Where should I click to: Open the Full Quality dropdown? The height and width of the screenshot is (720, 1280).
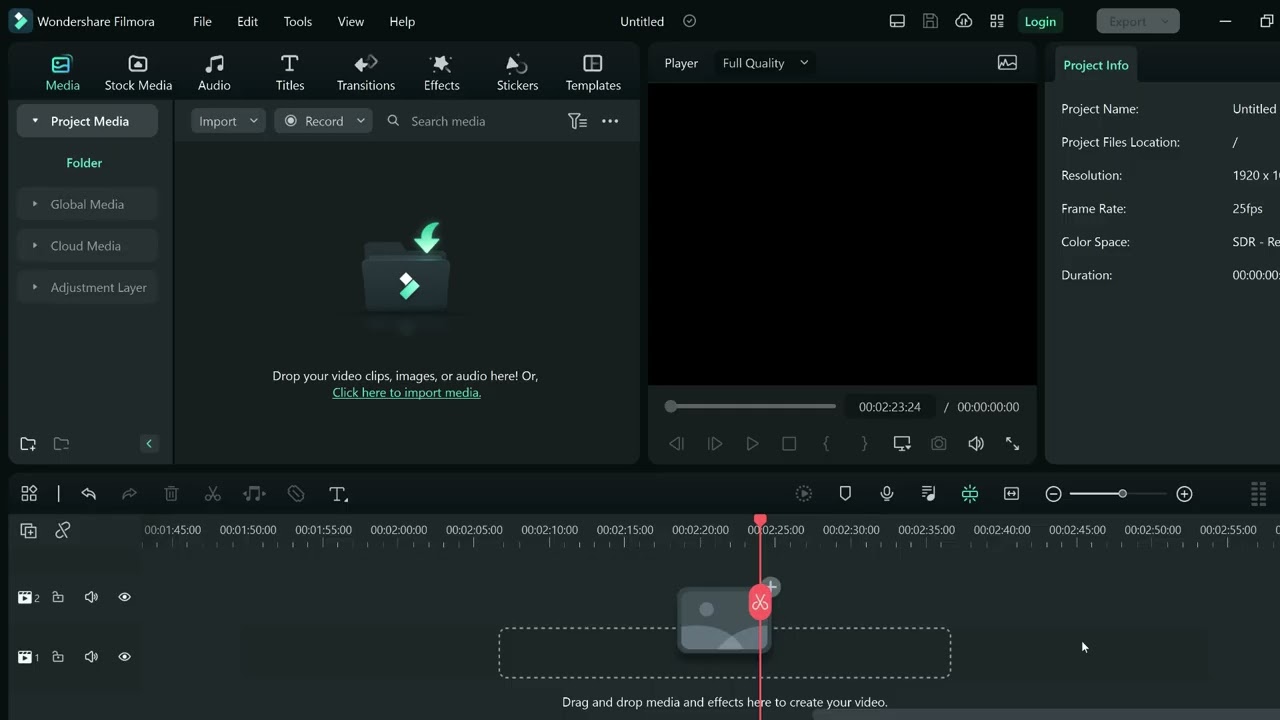pos(765,63)
